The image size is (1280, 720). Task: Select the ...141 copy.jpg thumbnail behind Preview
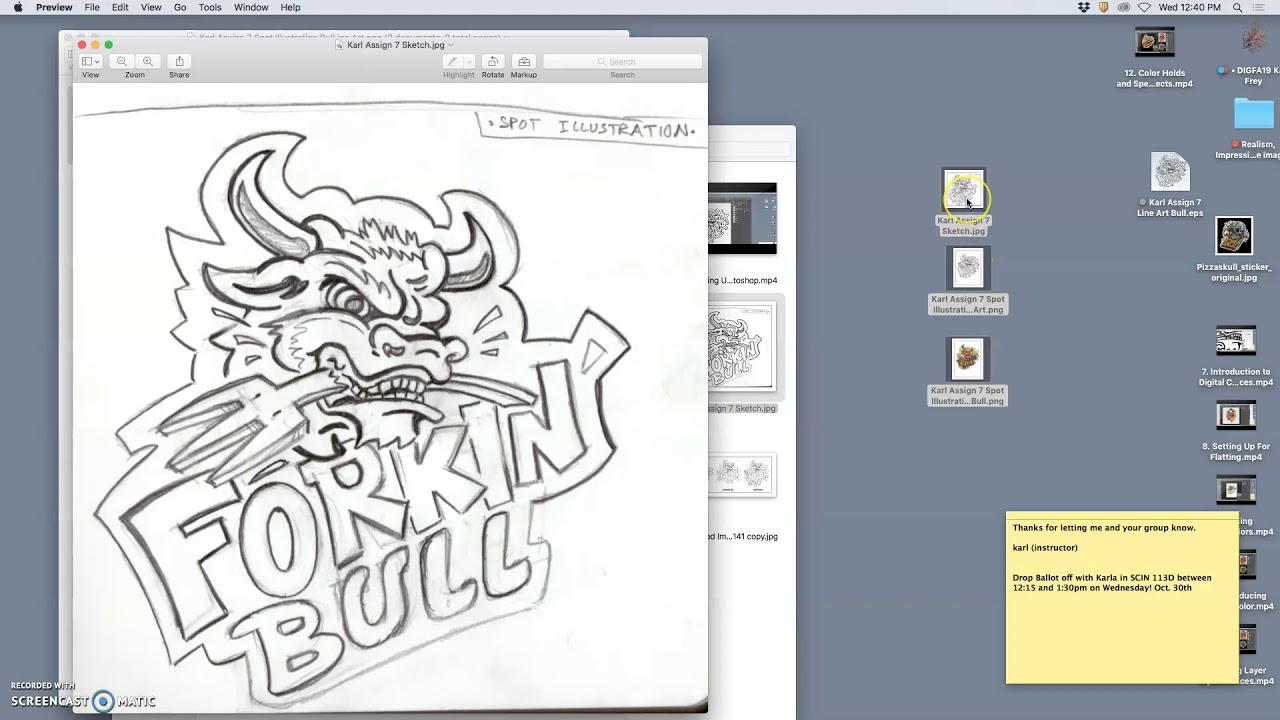[x=741, y=476]
